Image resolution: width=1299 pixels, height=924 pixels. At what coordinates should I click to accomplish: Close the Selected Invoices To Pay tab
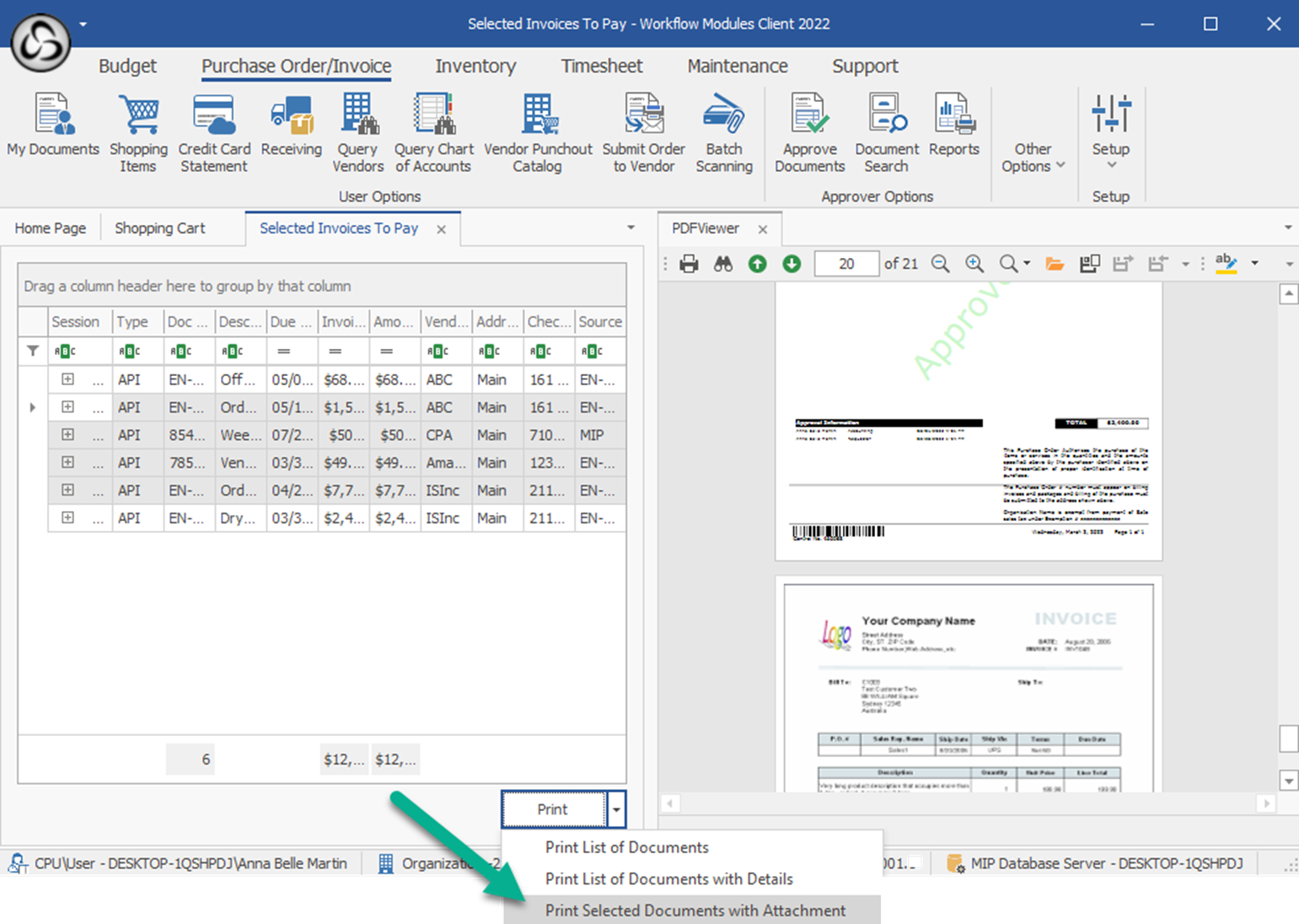[x=441, y=229]
